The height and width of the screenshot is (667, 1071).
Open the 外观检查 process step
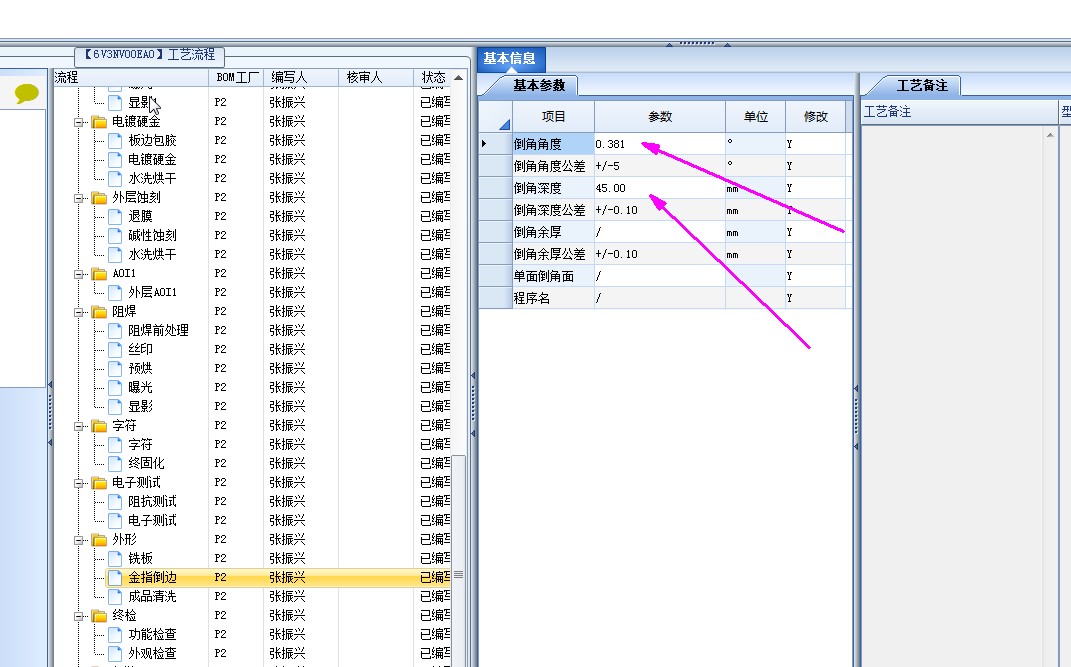[x=152, y=653]
